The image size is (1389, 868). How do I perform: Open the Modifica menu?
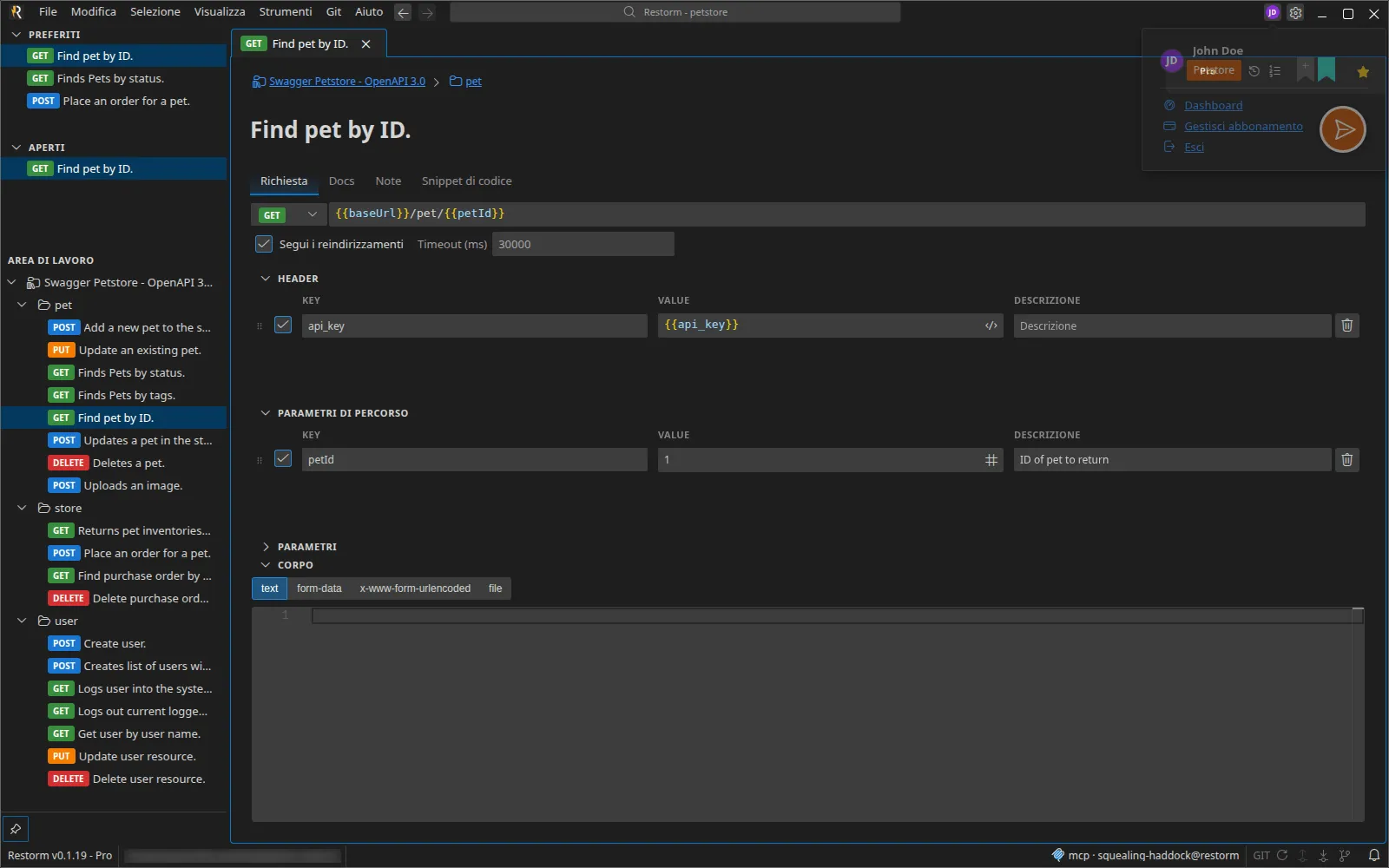click(x=94, y=12)
